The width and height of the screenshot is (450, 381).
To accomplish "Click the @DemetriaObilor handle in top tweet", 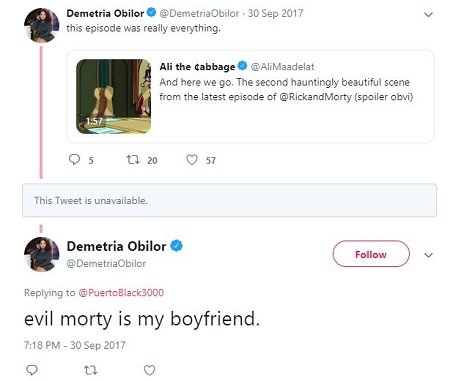I will coord(199,13).
